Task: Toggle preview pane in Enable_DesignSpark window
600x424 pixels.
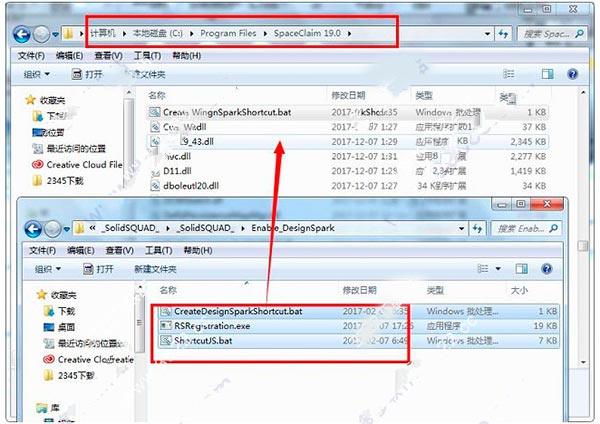Action: (522, 269)
